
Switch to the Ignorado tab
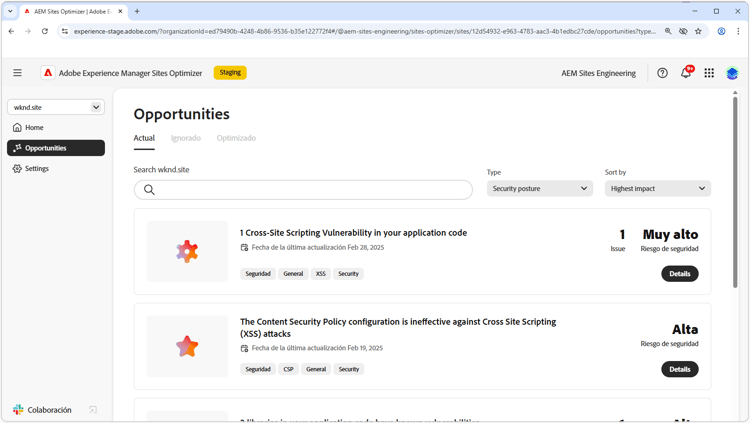pos(186,138)
